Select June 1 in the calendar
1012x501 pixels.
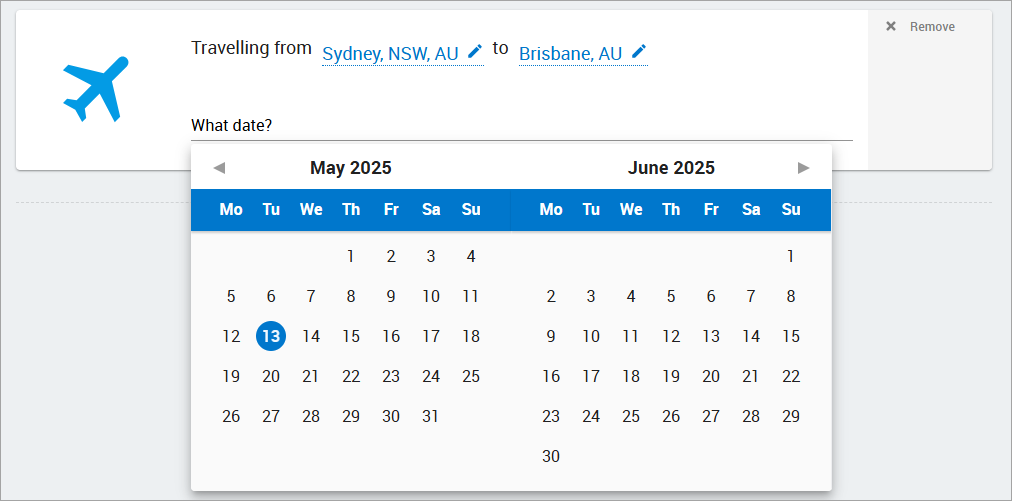(791, 257)
